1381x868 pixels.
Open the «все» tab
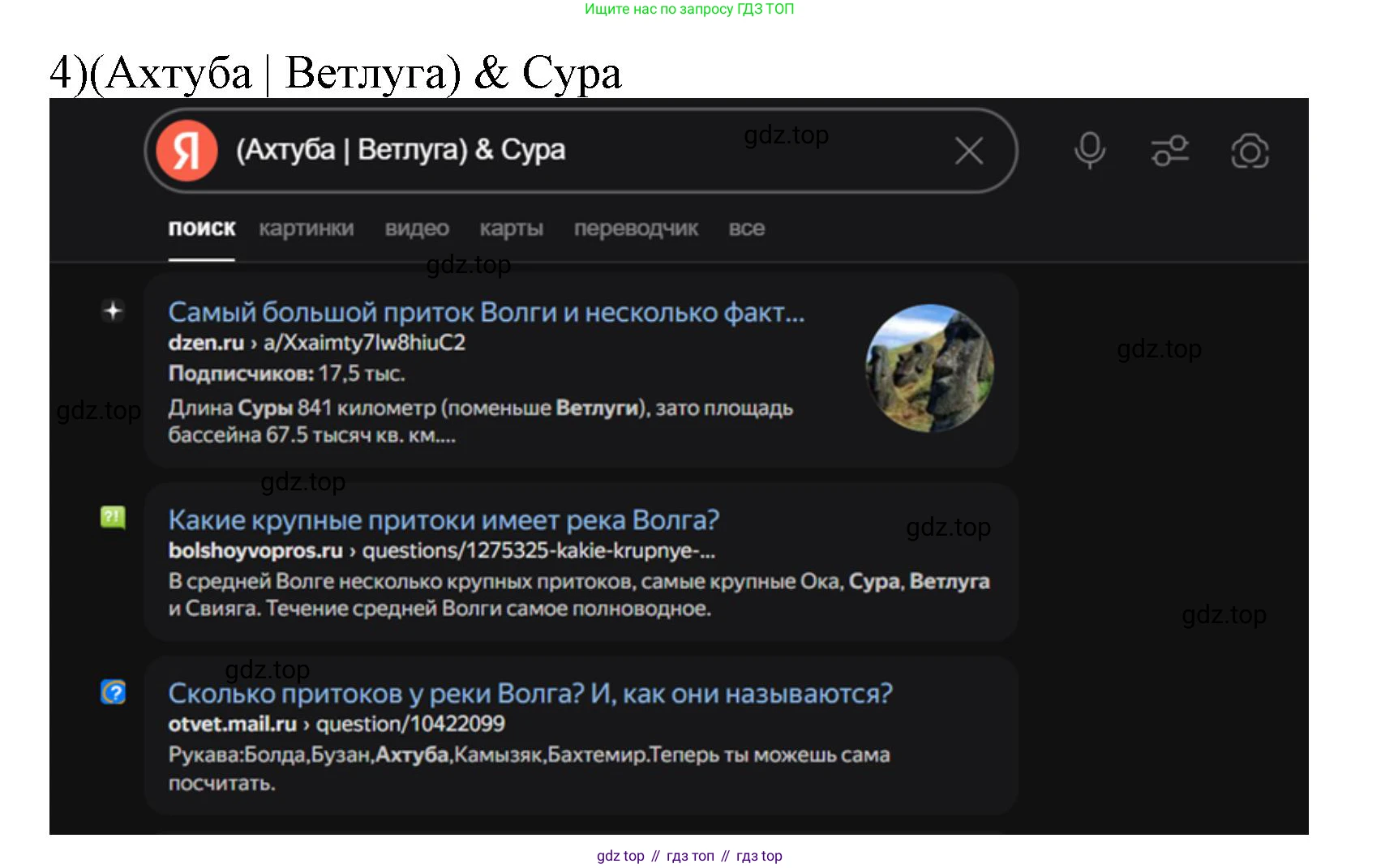click(x=747, y=229)
